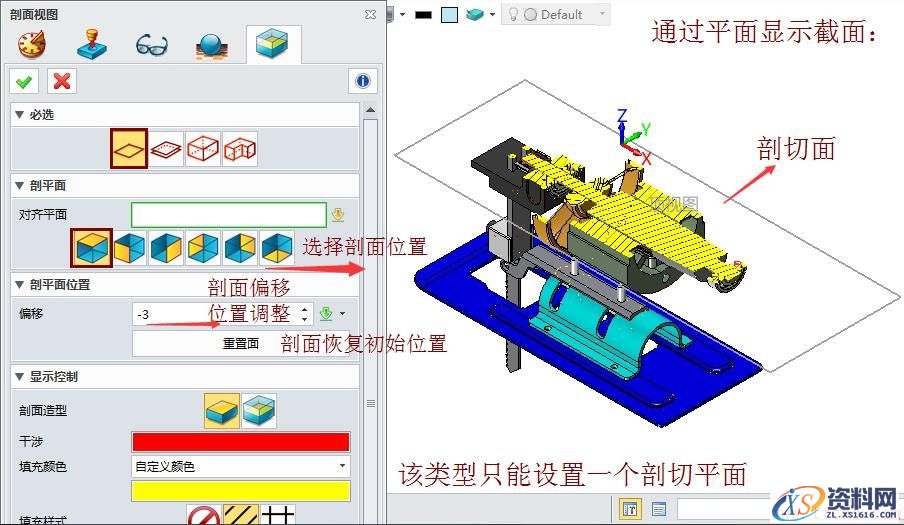The image size is (904, 525).
Task: Select the solid 剖面造型 icon
Action: pos(222,411)
